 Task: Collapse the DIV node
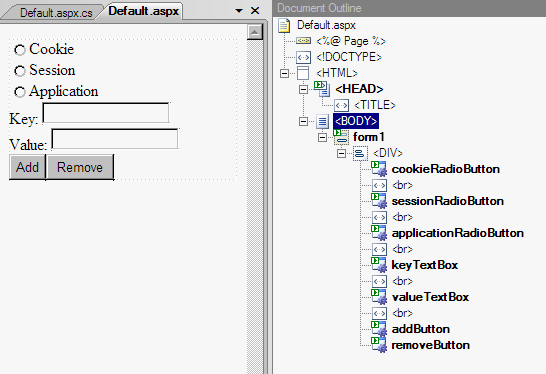click(x=341, y=154)
